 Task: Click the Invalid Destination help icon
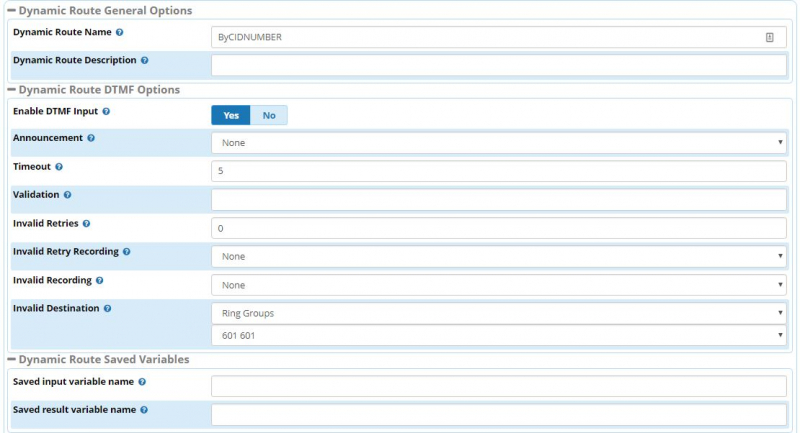point(107,308)
